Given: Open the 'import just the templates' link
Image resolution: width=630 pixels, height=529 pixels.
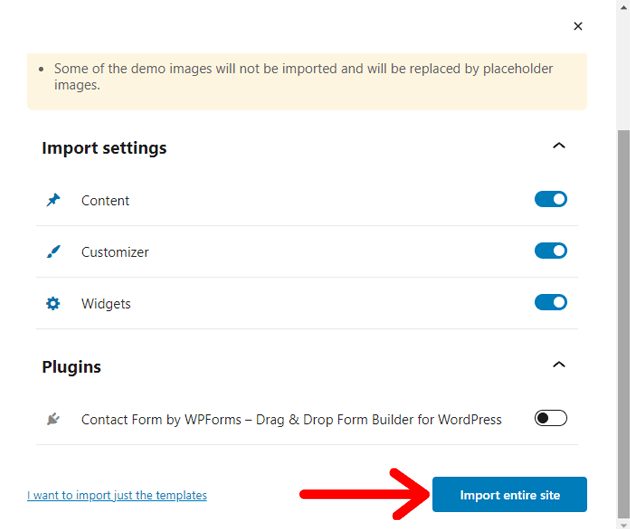Looking at the screenshot, I should [117, 495].
